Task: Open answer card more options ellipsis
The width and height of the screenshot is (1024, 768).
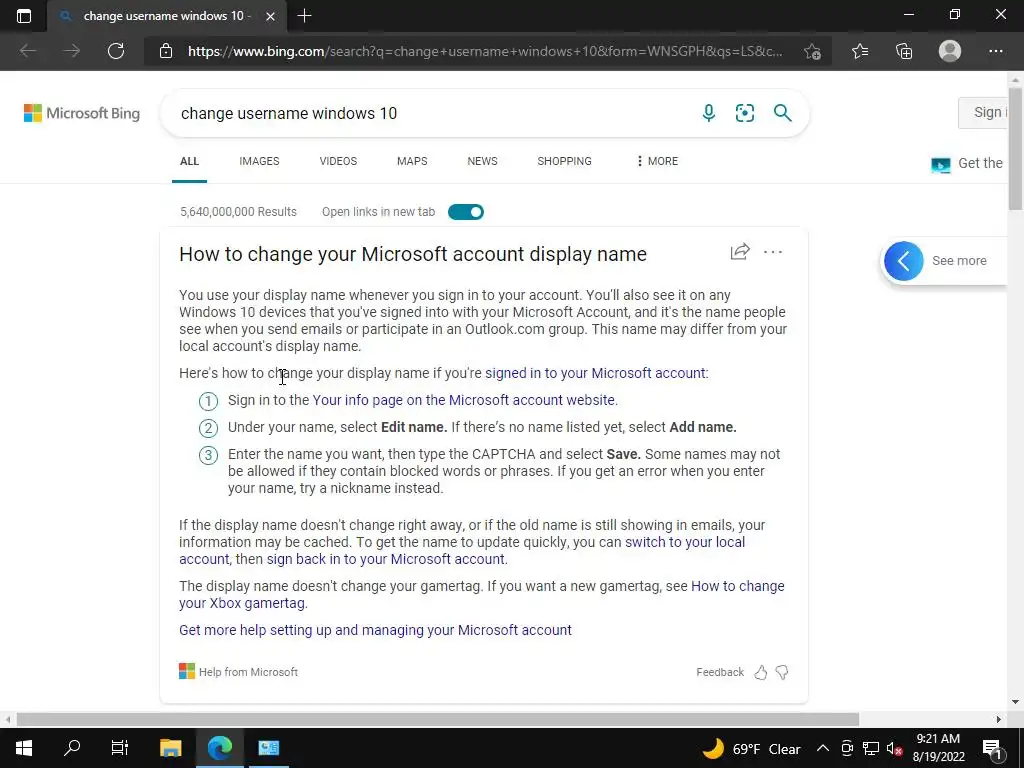Action: 773,252
